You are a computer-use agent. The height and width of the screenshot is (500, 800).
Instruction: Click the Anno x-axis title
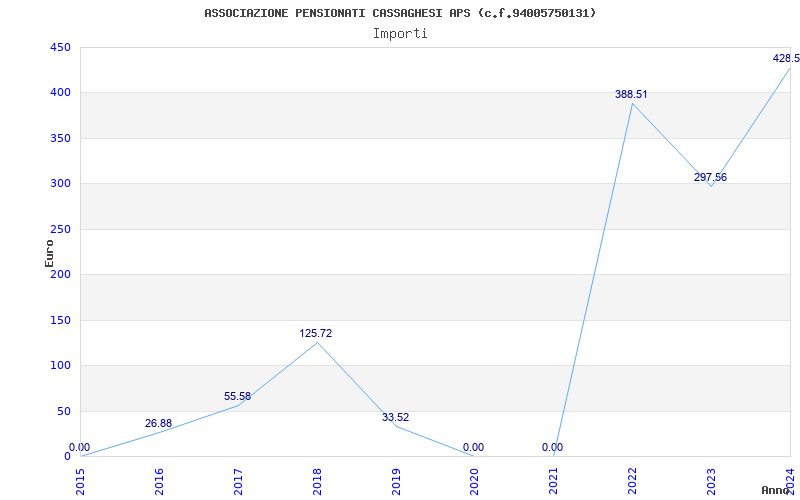775,490
